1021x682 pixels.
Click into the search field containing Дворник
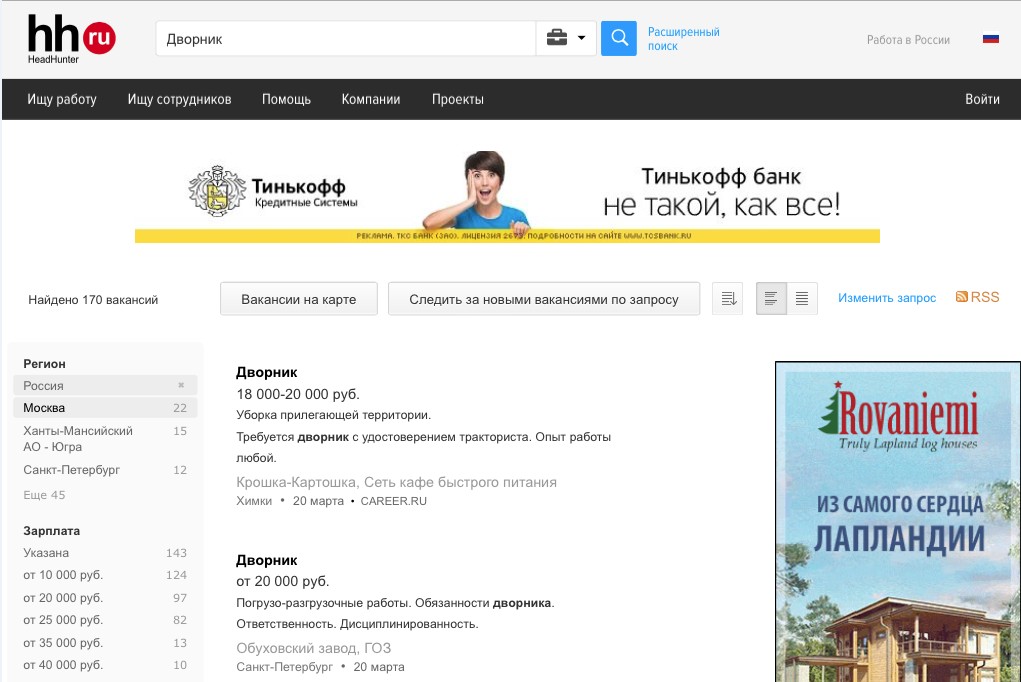tap(345, 39)
